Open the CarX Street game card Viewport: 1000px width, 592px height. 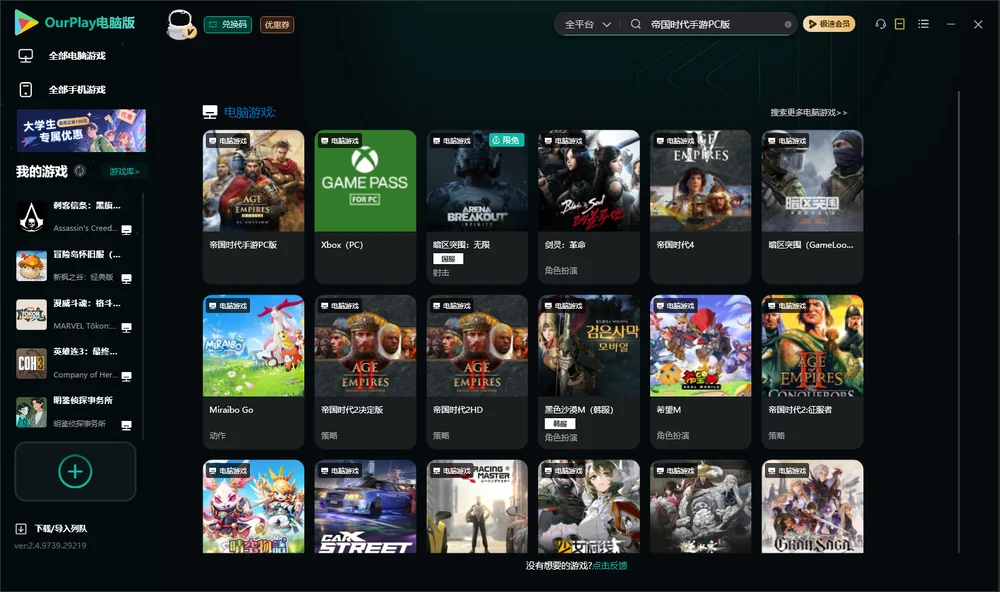coord(365,507)
